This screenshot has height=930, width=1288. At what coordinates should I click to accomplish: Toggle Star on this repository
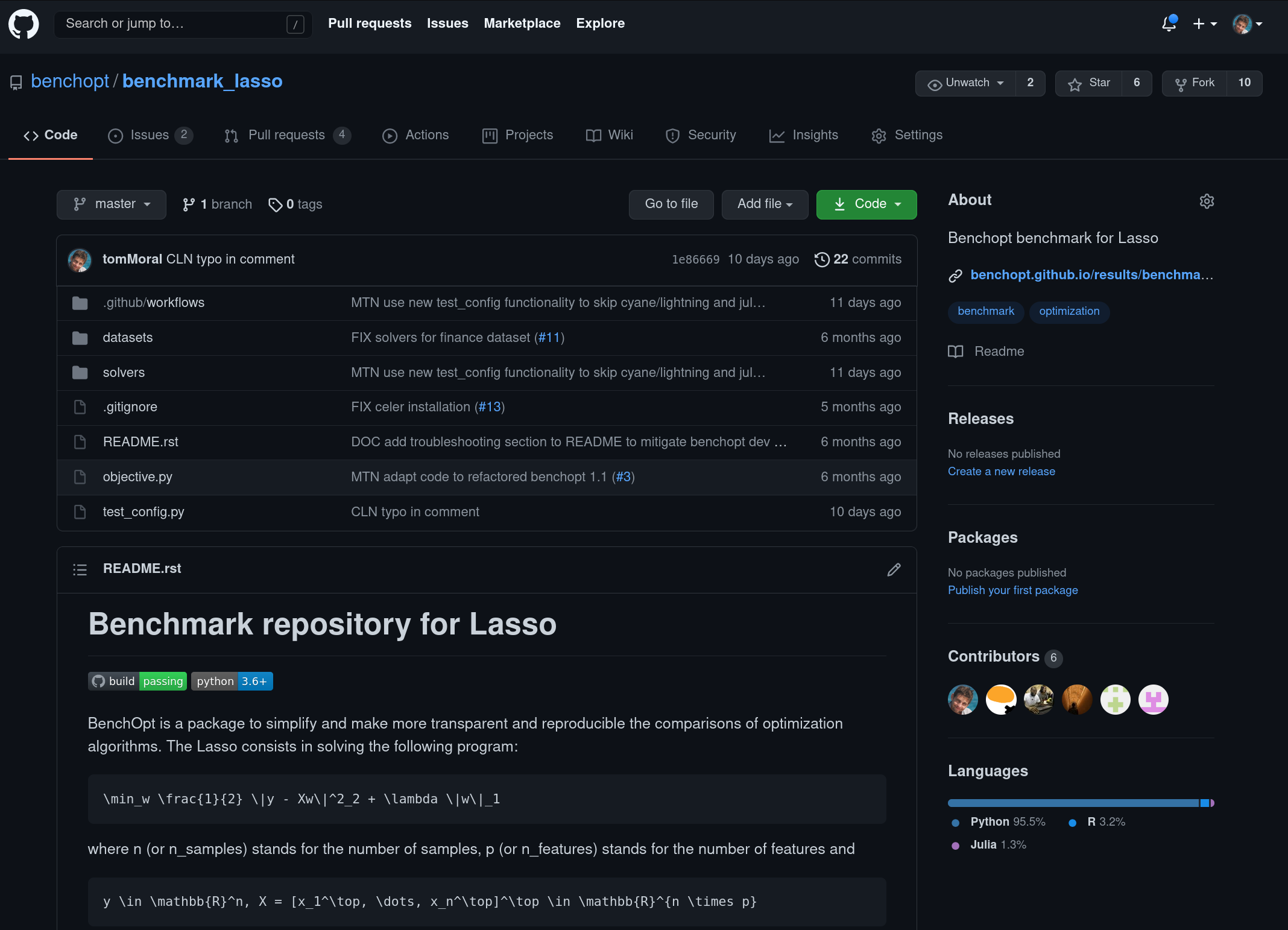(1088, 83)
